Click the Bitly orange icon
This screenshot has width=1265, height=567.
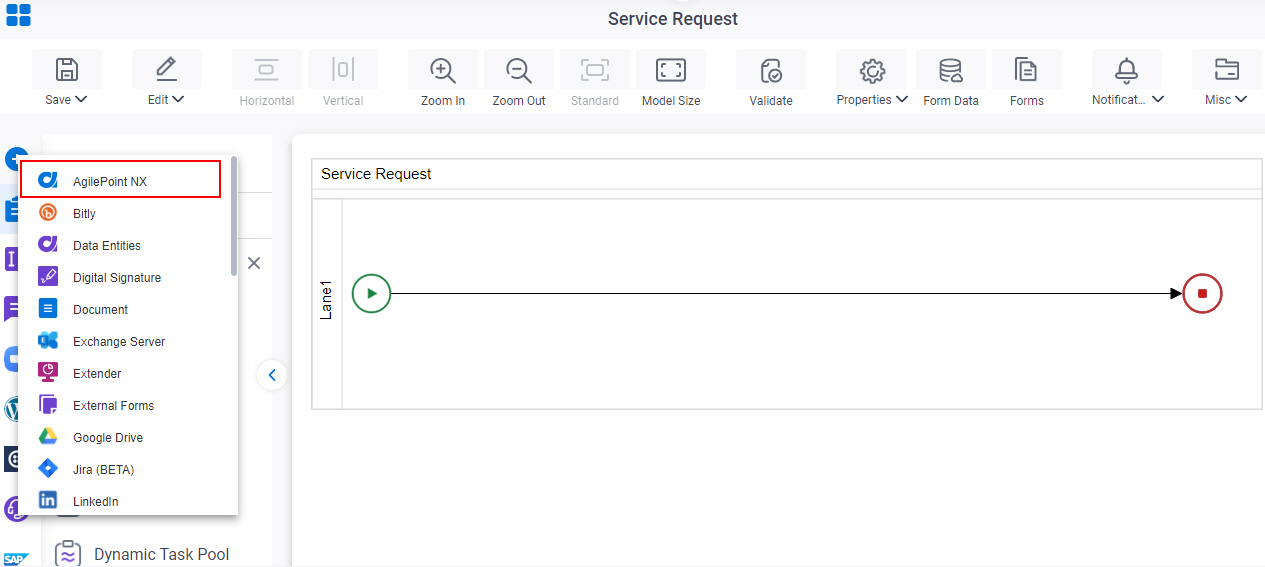(48, 212)
